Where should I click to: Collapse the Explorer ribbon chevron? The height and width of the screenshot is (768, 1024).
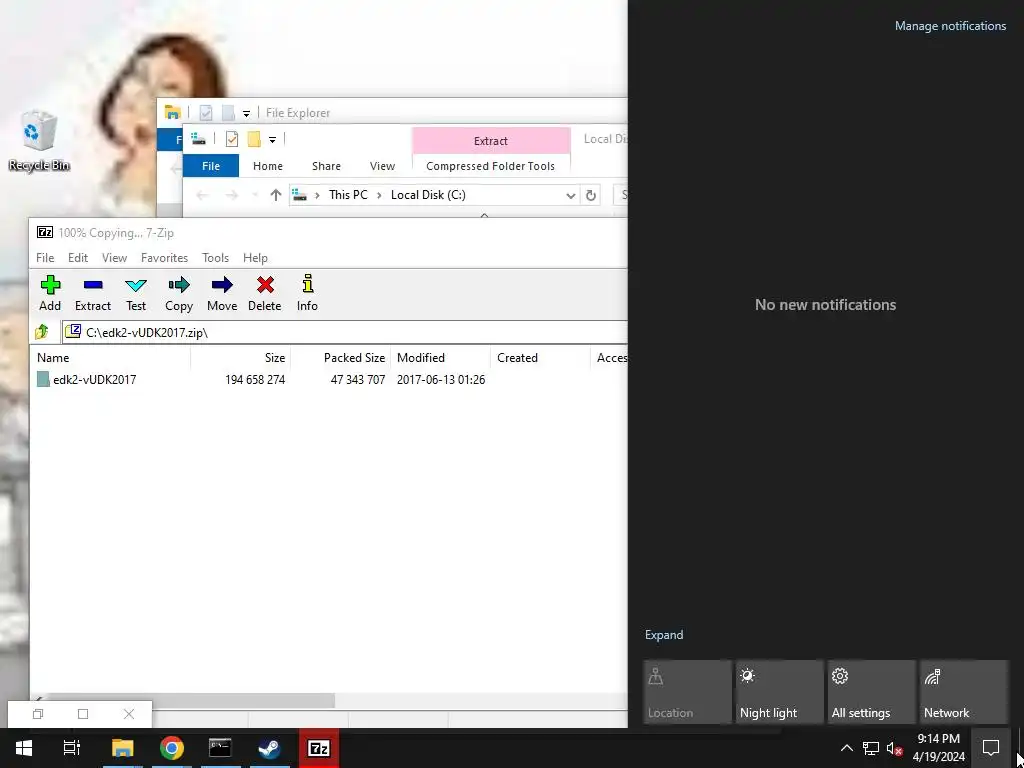pyautogui.click(x=485, y=214)
